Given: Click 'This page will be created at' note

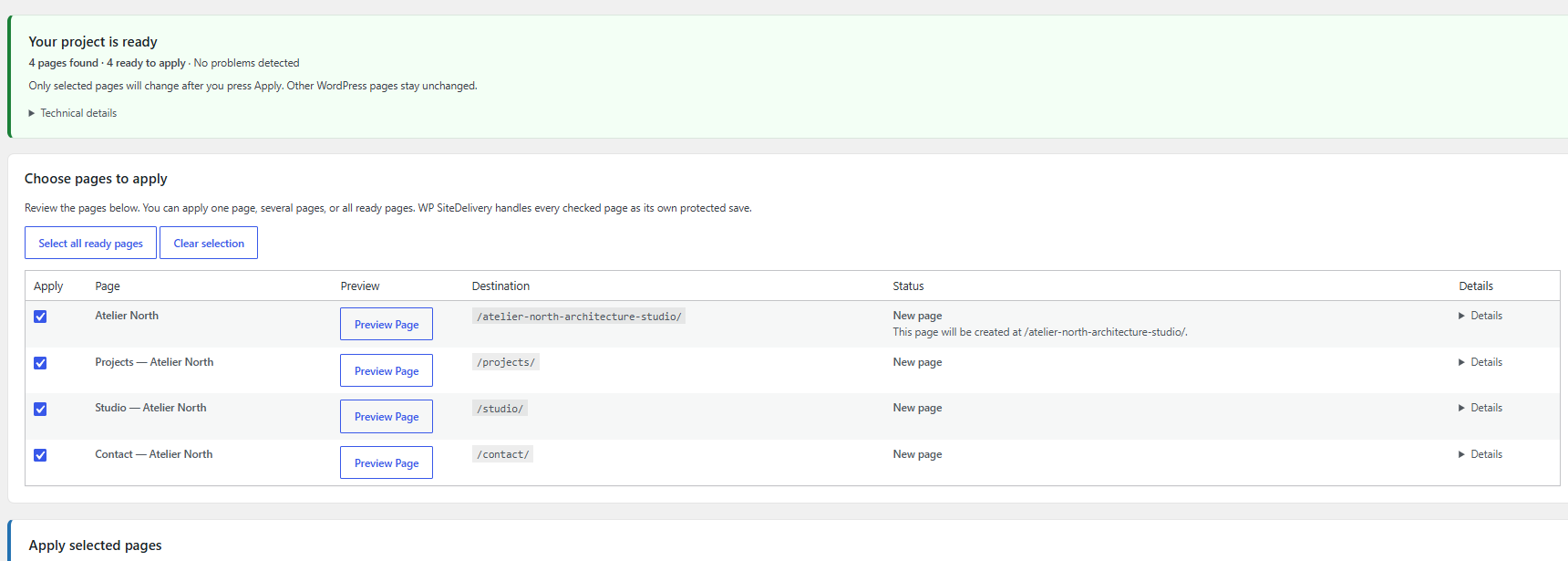Looking at the screenshot, I should coord(1040,332).
